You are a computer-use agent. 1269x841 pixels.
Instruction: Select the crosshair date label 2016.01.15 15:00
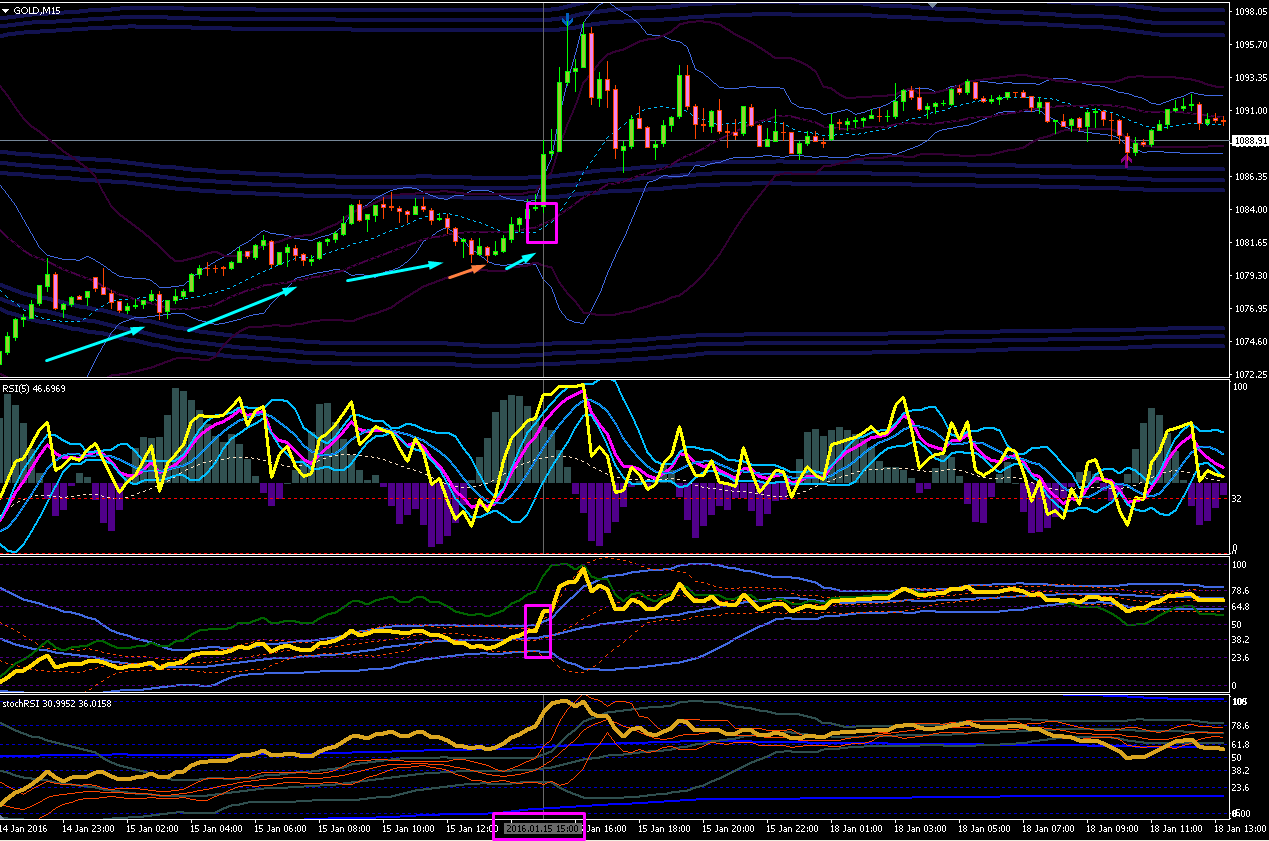(x=543, y=829)
